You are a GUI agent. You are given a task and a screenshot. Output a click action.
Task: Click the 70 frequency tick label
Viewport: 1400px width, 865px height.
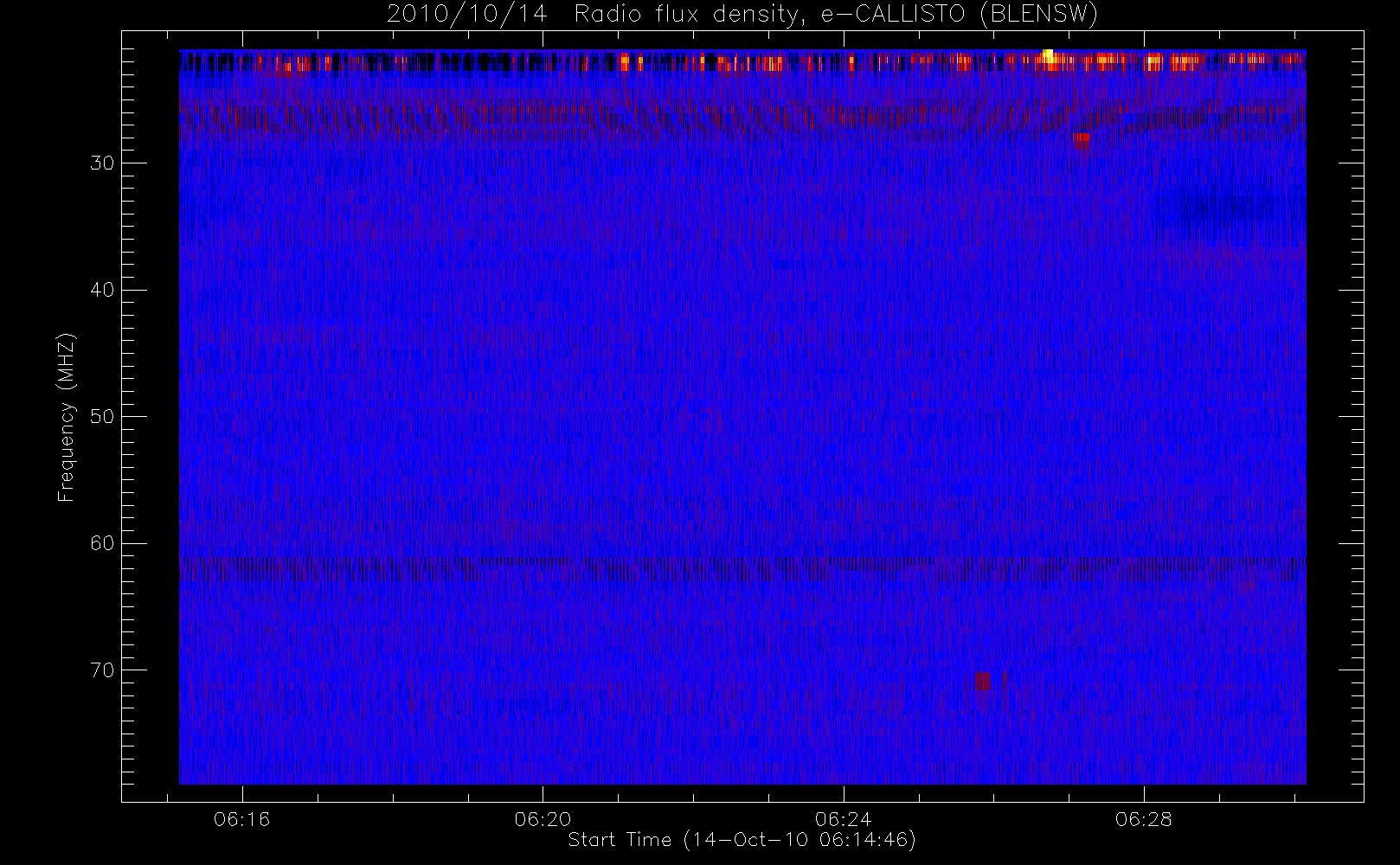click(x=102, y=670)
